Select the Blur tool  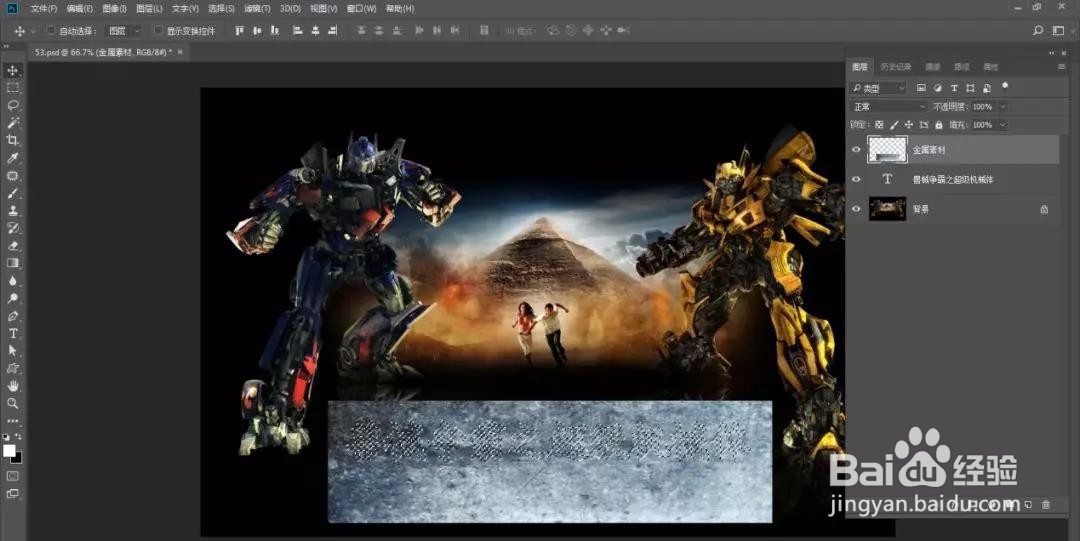point(12,280)
